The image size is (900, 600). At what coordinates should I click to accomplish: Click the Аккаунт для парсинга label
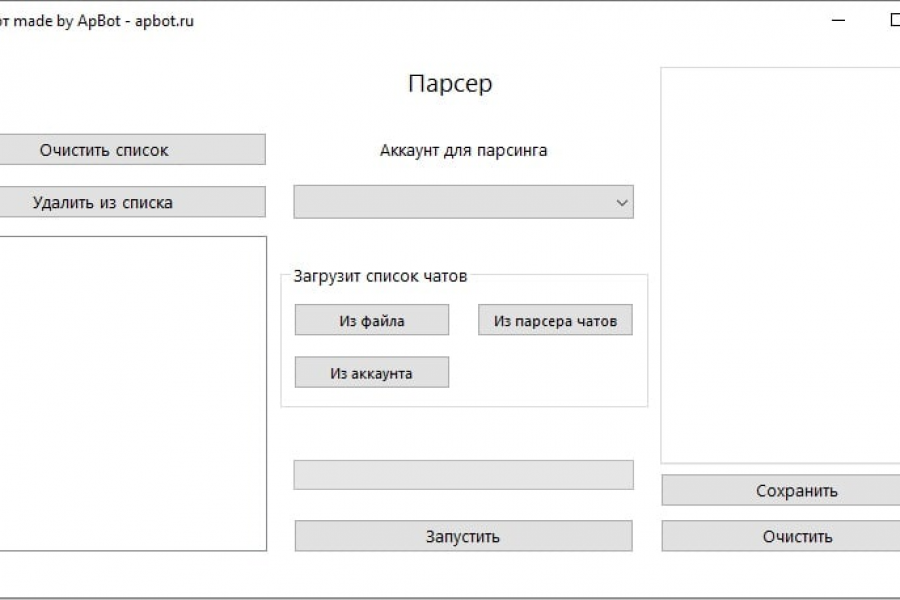click(x=463, y=151)
